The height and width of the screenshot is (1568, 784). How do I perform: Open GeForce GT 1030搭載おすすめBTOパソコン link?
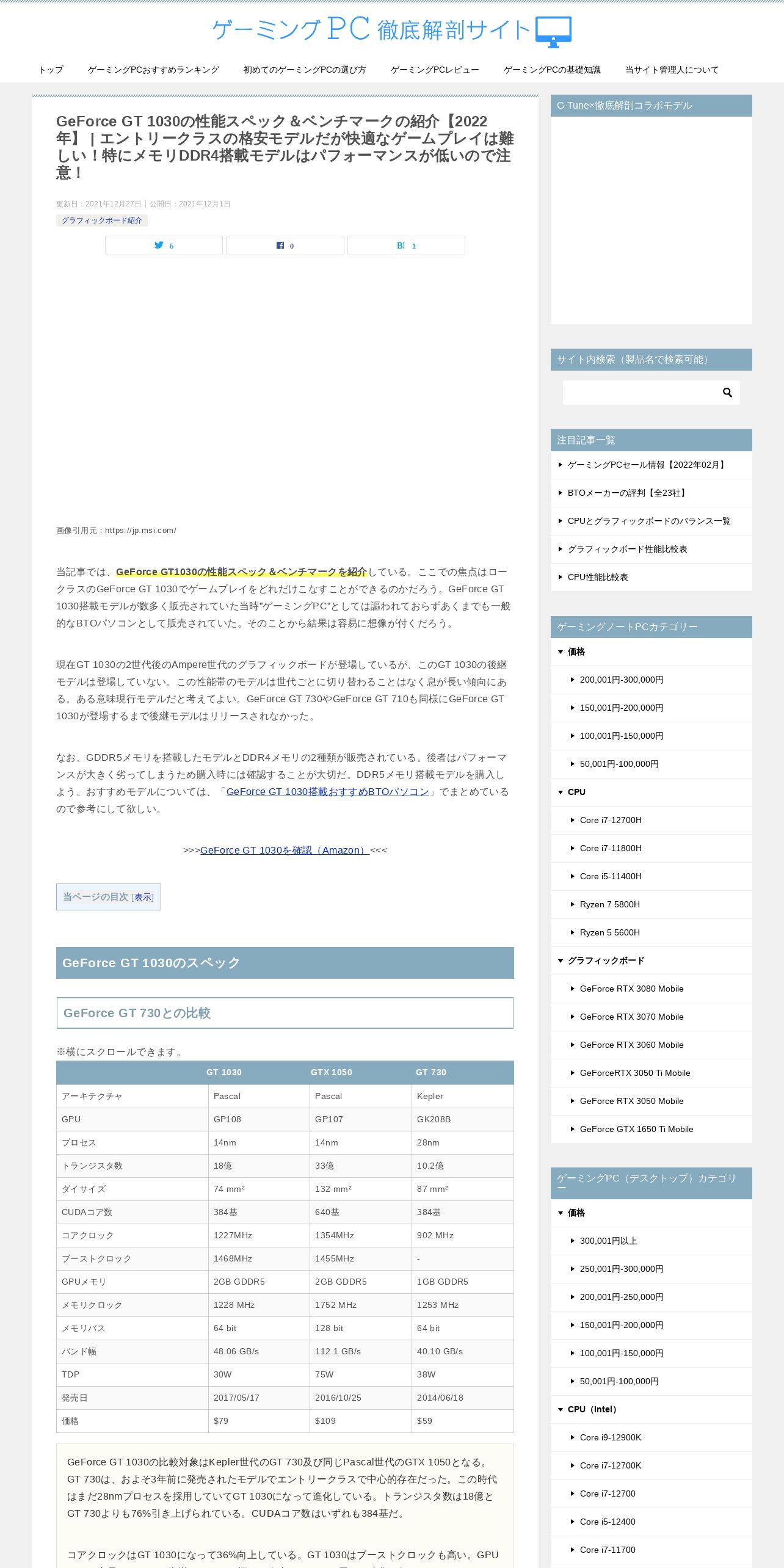pos(328,792)
